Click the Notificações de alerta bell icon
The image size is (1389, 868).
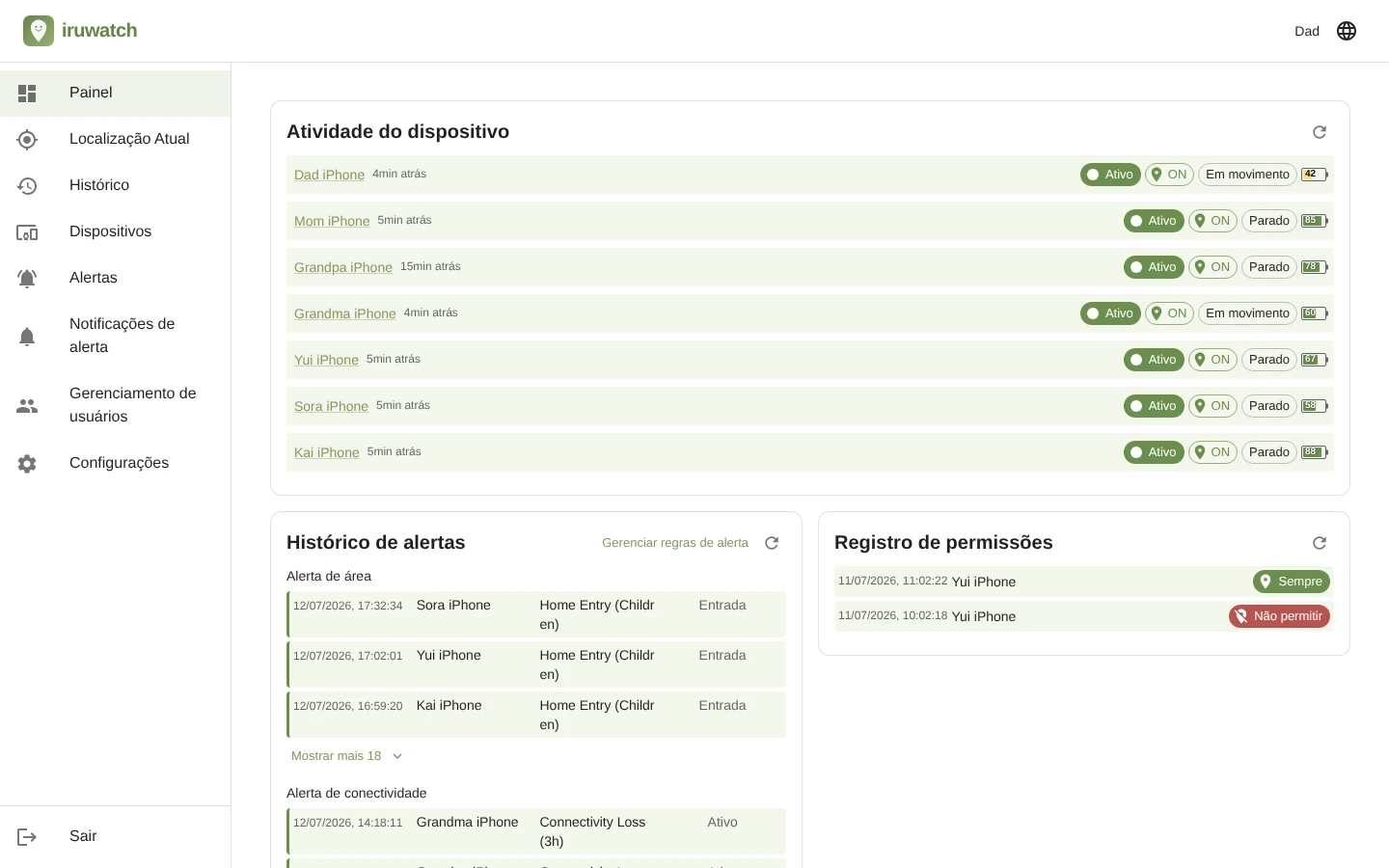click(27, 337)
